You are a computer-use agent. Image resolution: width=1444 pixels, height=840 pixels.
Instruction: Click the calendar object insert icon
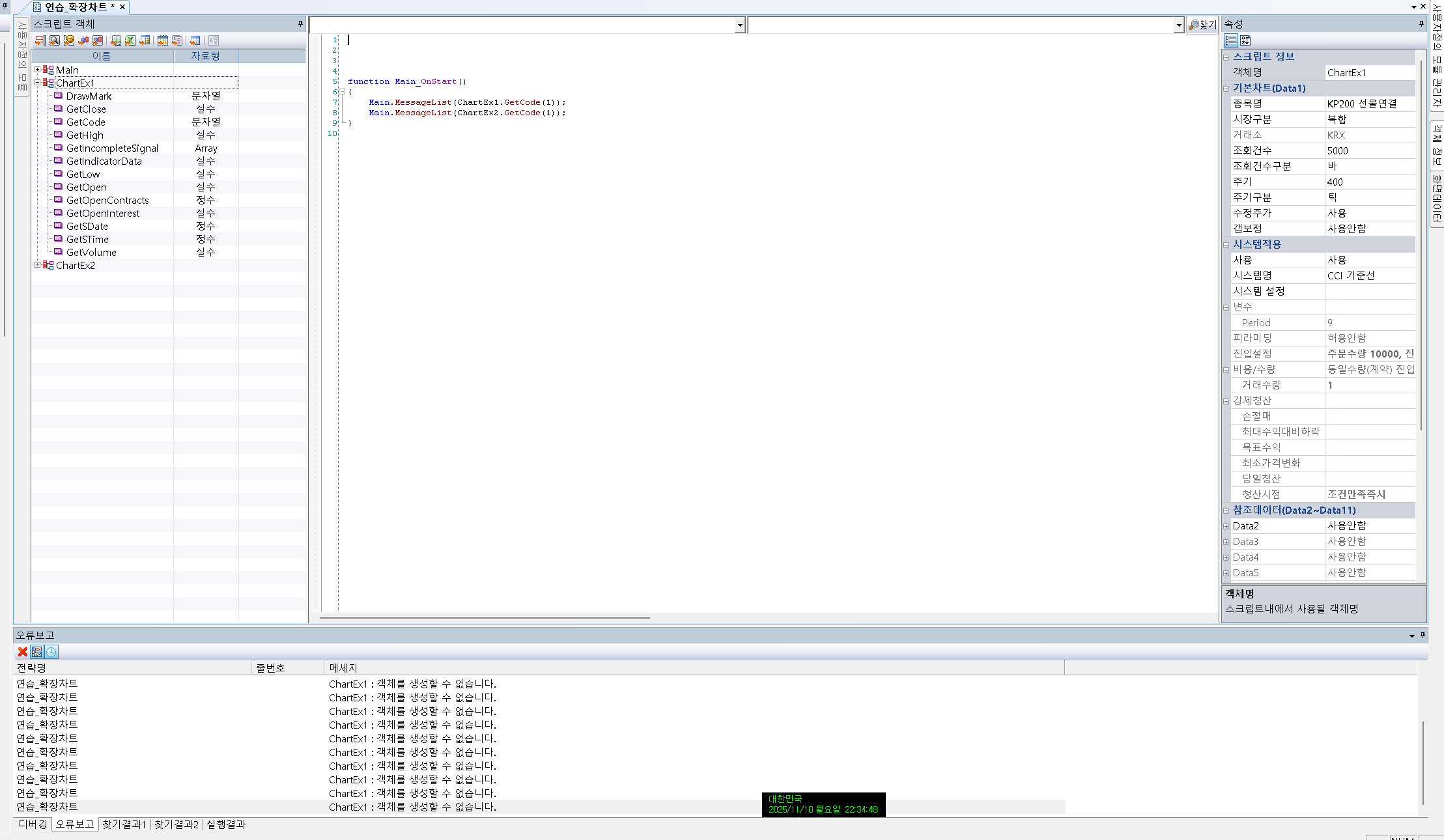pyautogui.click(x=163, y=40)
